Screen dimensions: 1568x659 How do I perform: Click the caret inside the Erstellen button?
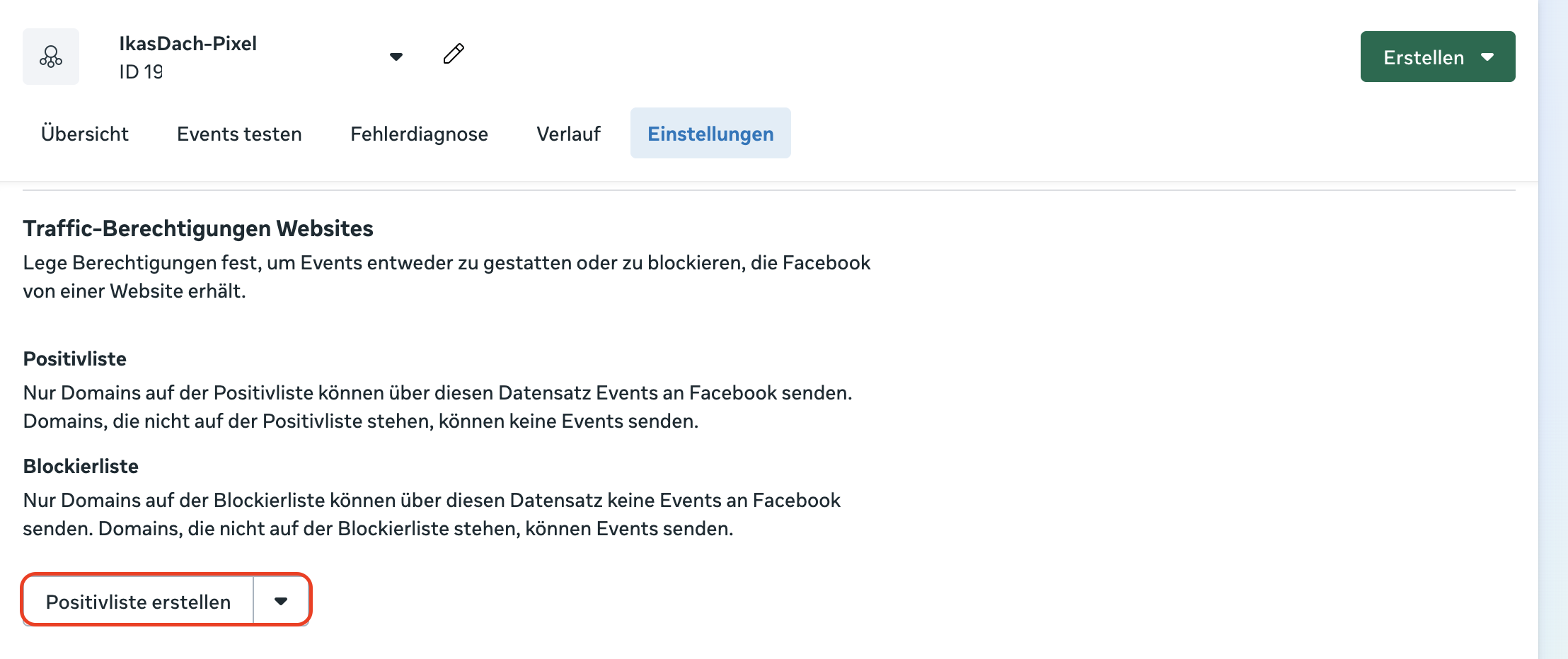click(x=1487, y=57)
